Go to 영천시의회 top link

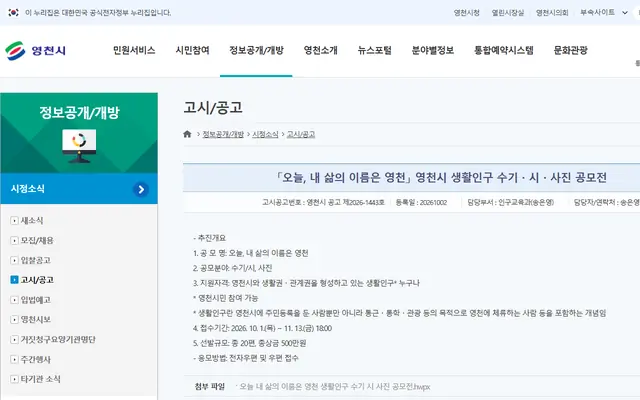(552, 13)
